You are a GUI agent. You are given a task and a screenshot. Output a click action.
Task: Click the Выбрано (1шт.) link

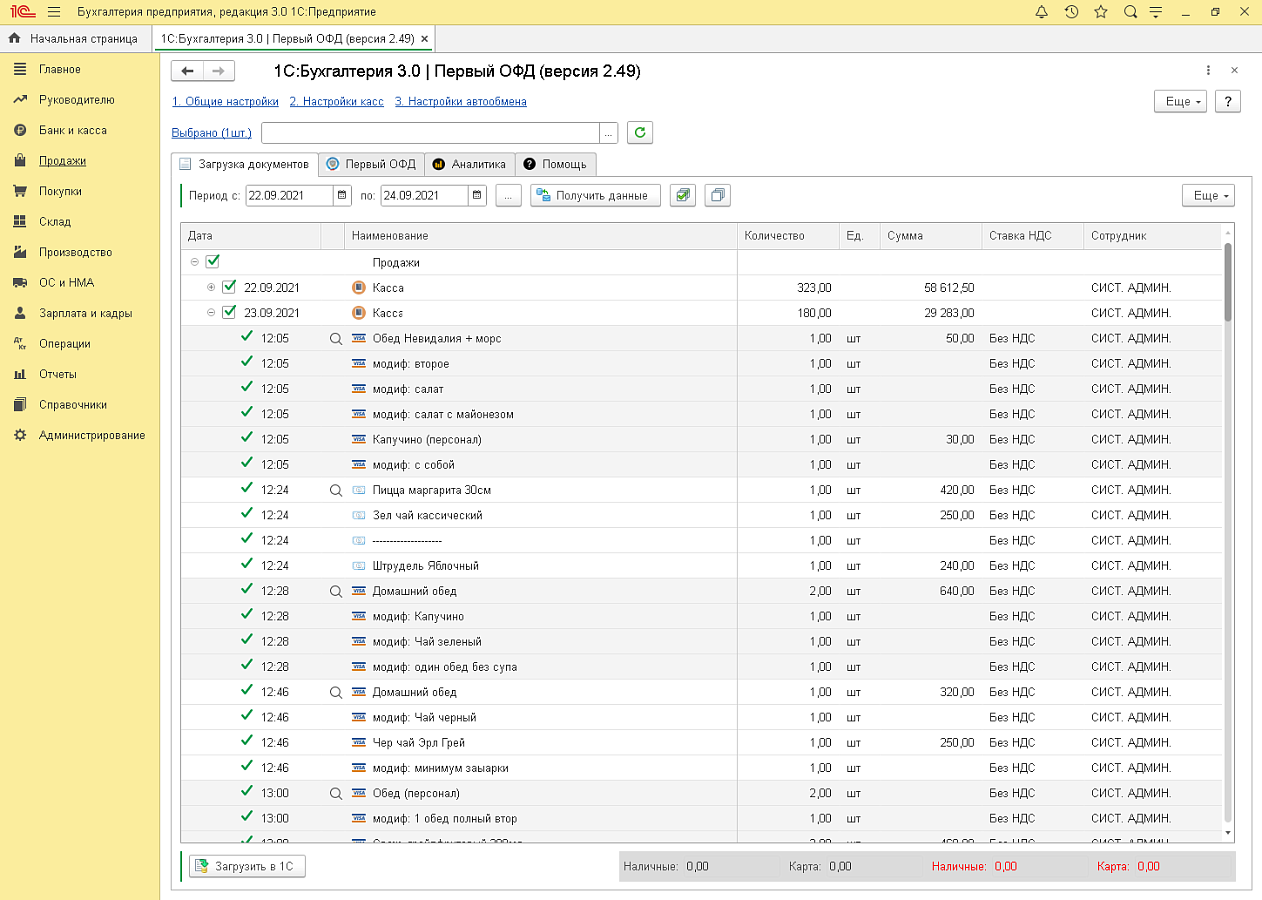(x=212, y=133)
